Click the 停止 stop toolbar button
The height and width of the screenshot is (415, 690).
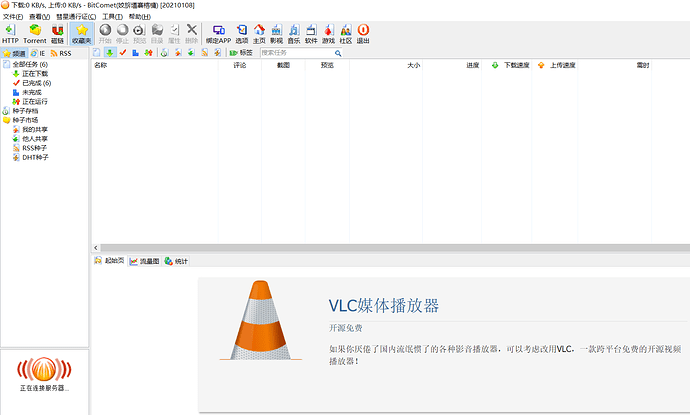tap(122, 34)
